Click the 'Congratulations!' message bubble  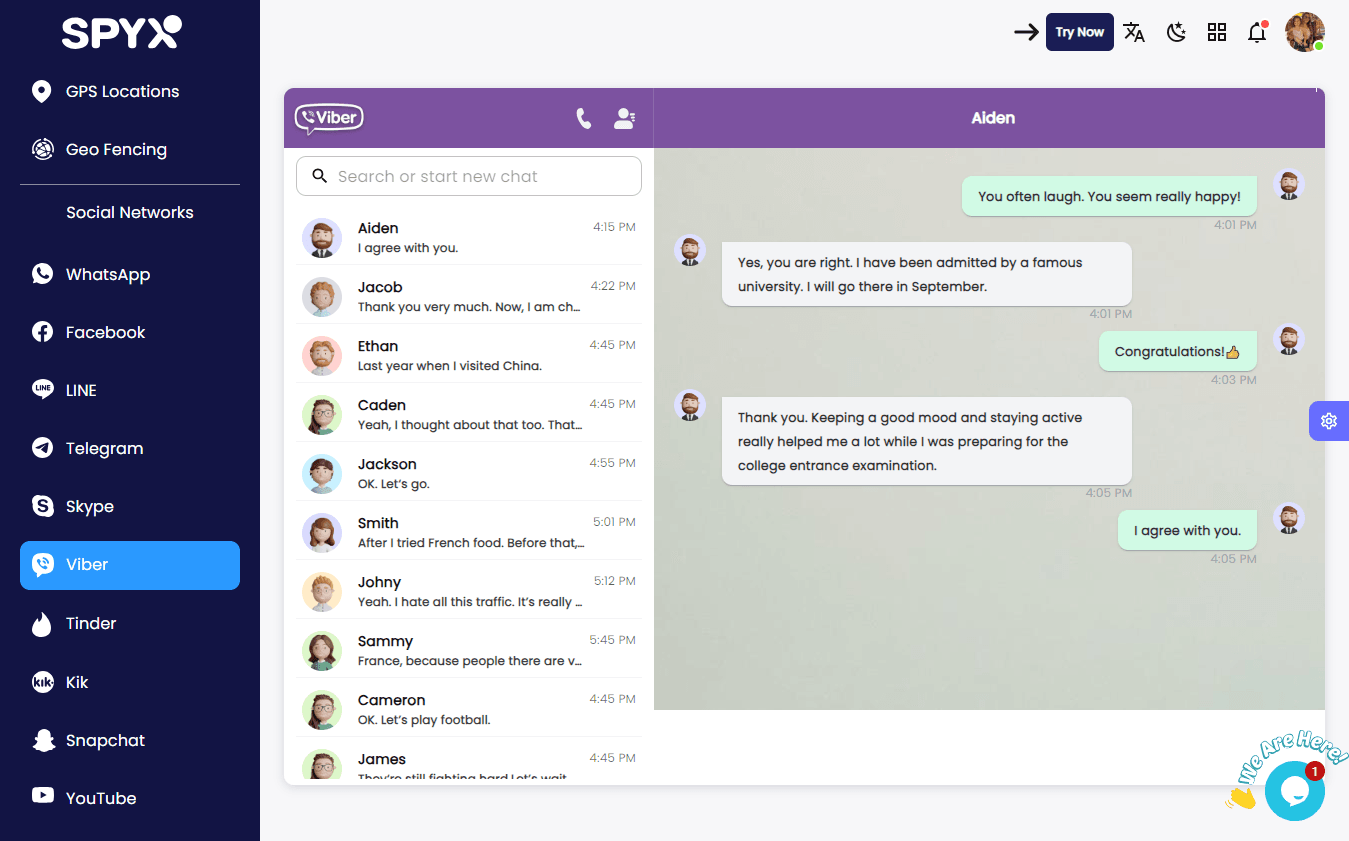tap(1177, 352)
